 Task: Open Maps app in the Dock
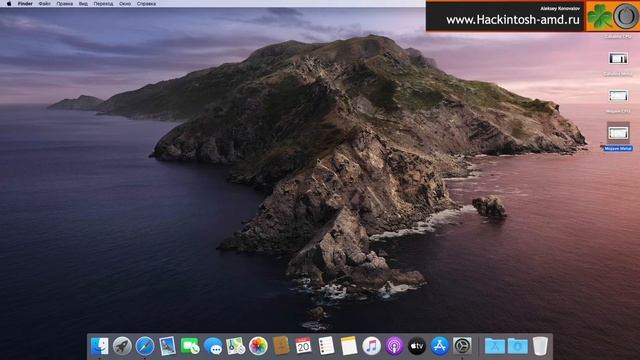coord(236,346)
